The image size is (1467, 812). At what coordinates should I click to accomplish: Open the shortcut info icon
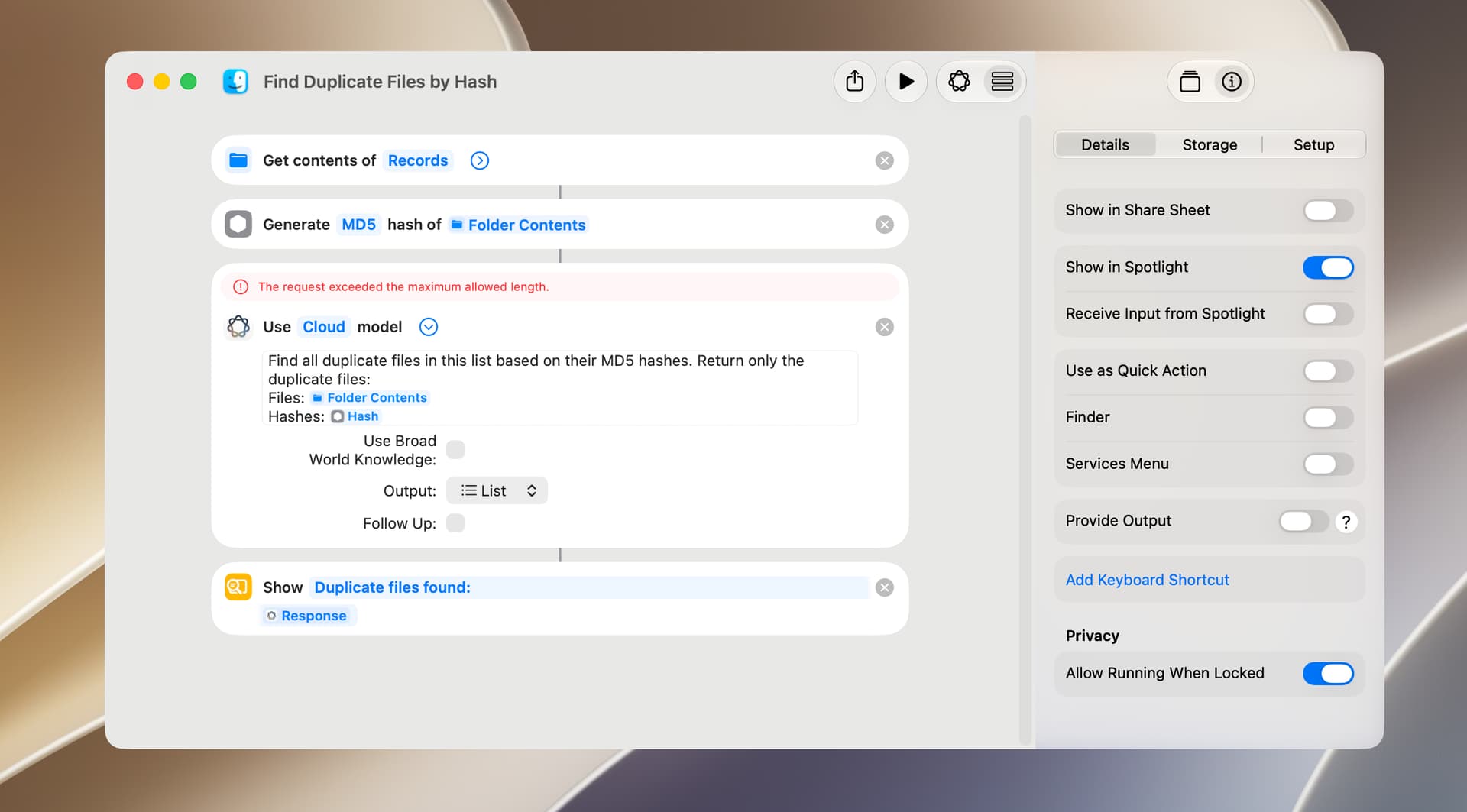[x=1232, y=81]
